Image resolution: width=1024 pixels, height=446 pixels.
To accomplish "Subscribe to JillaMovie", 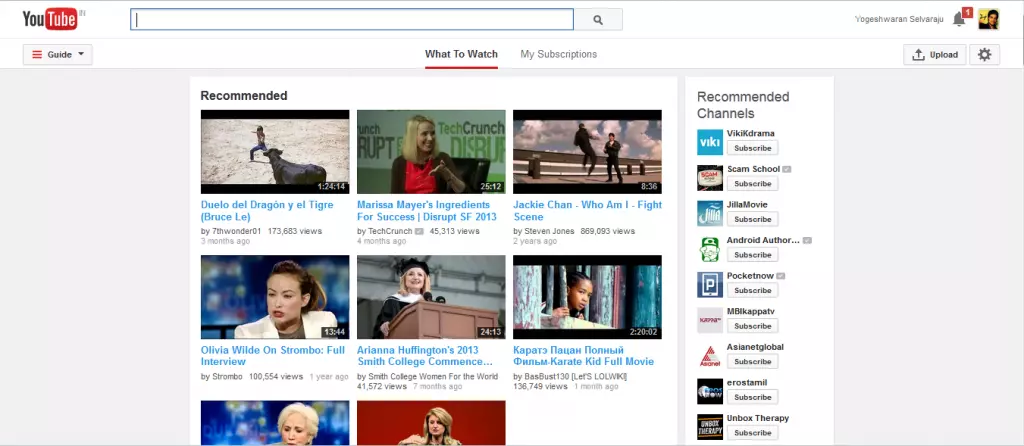I will 752,219.
